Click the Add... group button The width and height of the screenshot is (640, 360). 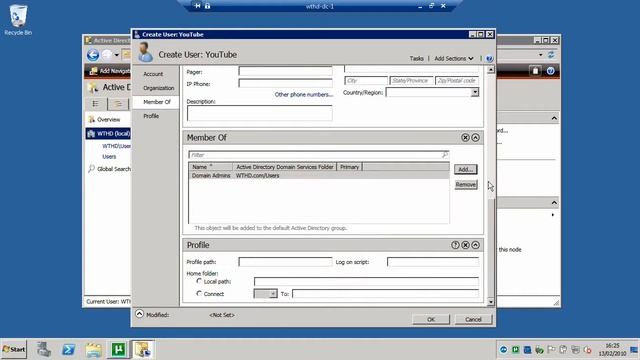[466, 169]
